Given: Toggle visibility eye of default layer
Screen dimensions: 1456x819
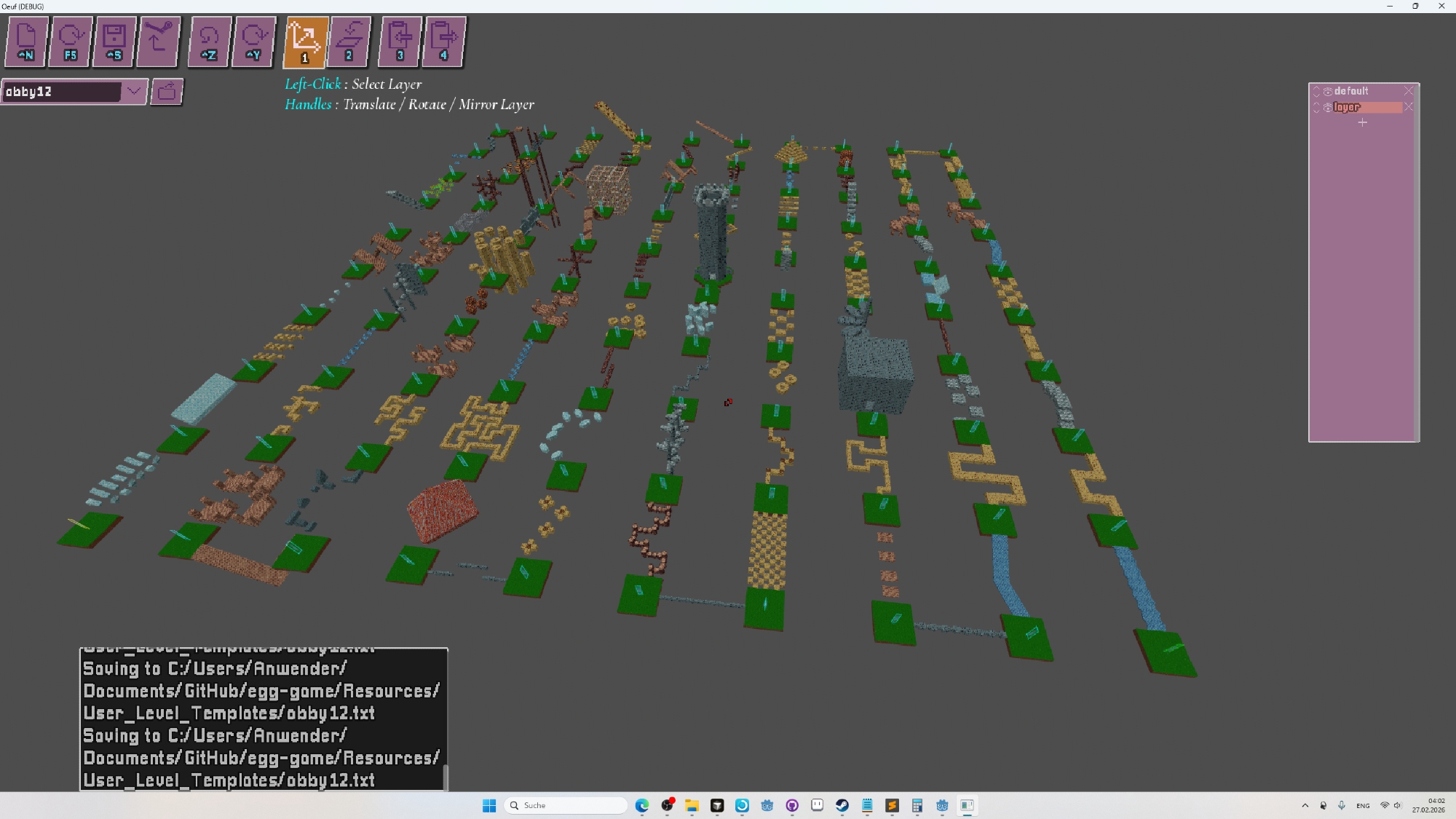Looking at the screenshot, I should click(x=1328, y=92).
